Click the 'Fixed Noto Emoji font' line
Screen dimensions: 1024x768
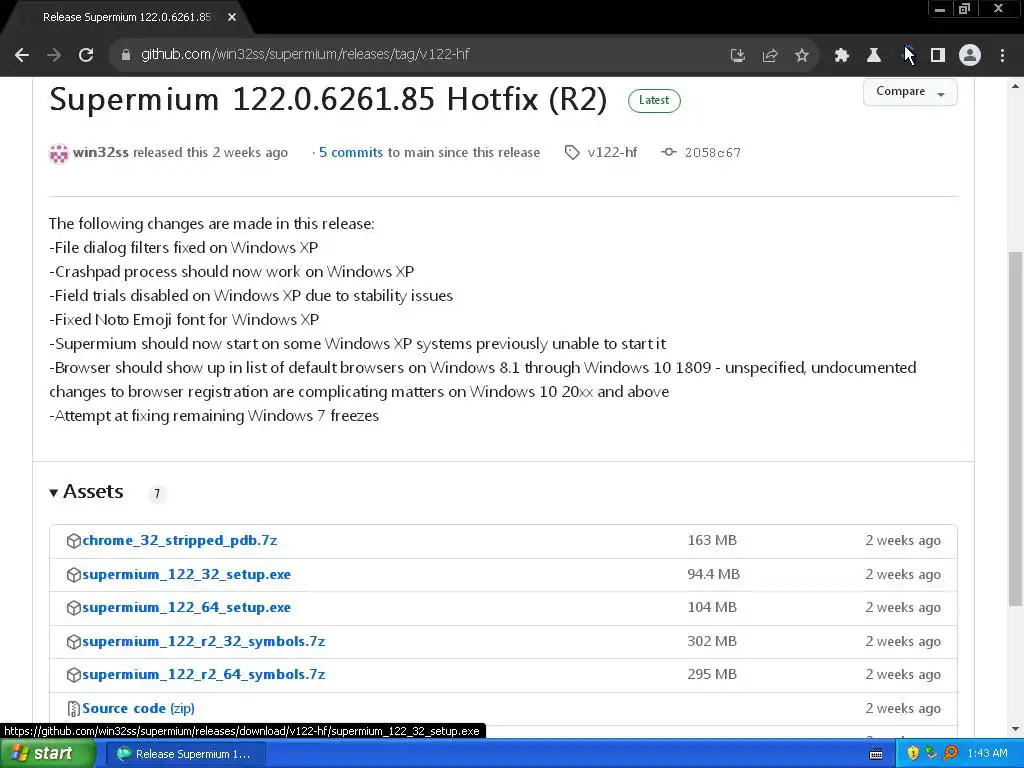(x=184, y=320)
